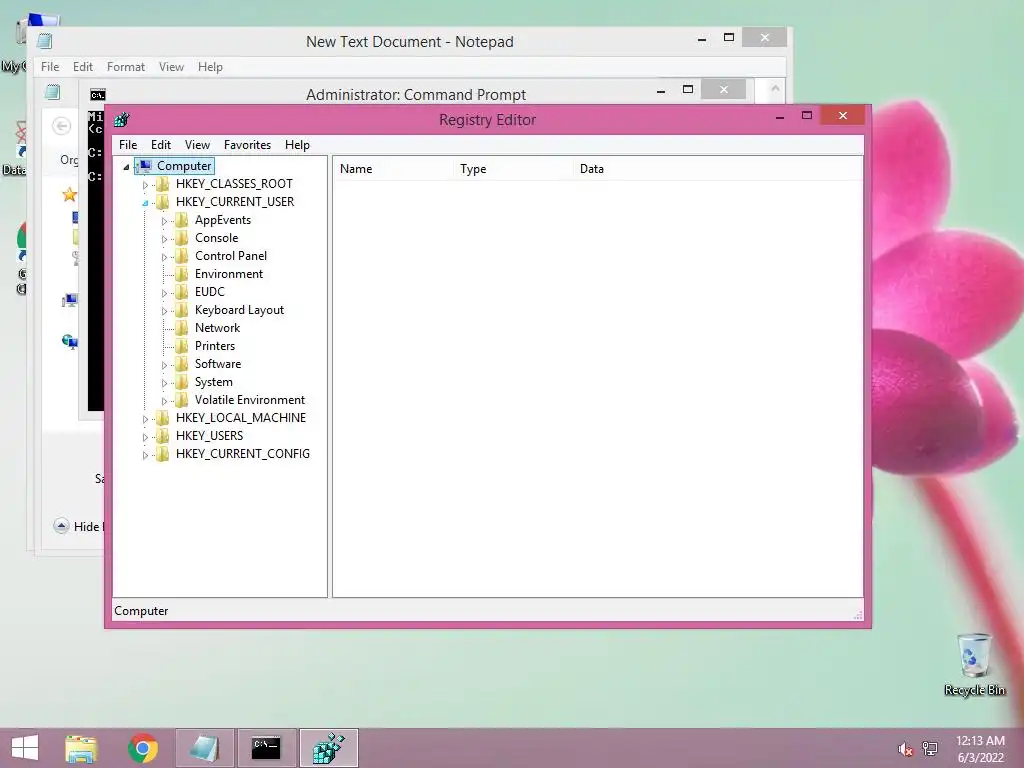Open the File menu in Registry Editor
Viewport: 1024px width, 768px height.
click(128, 145)
